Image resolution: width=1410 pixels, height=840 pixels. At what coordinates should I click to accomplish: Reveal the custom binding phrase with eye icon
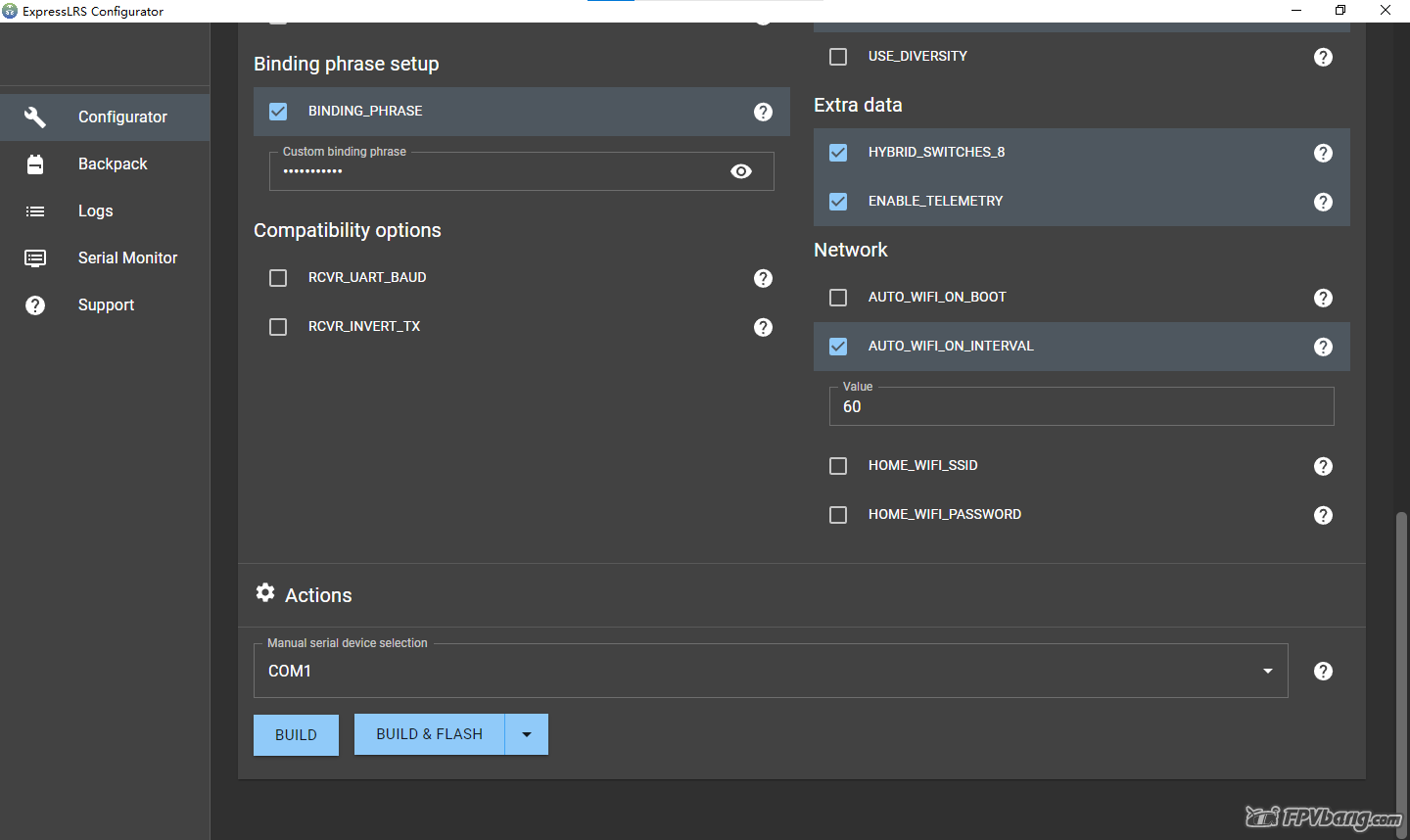tap(741, 171)
